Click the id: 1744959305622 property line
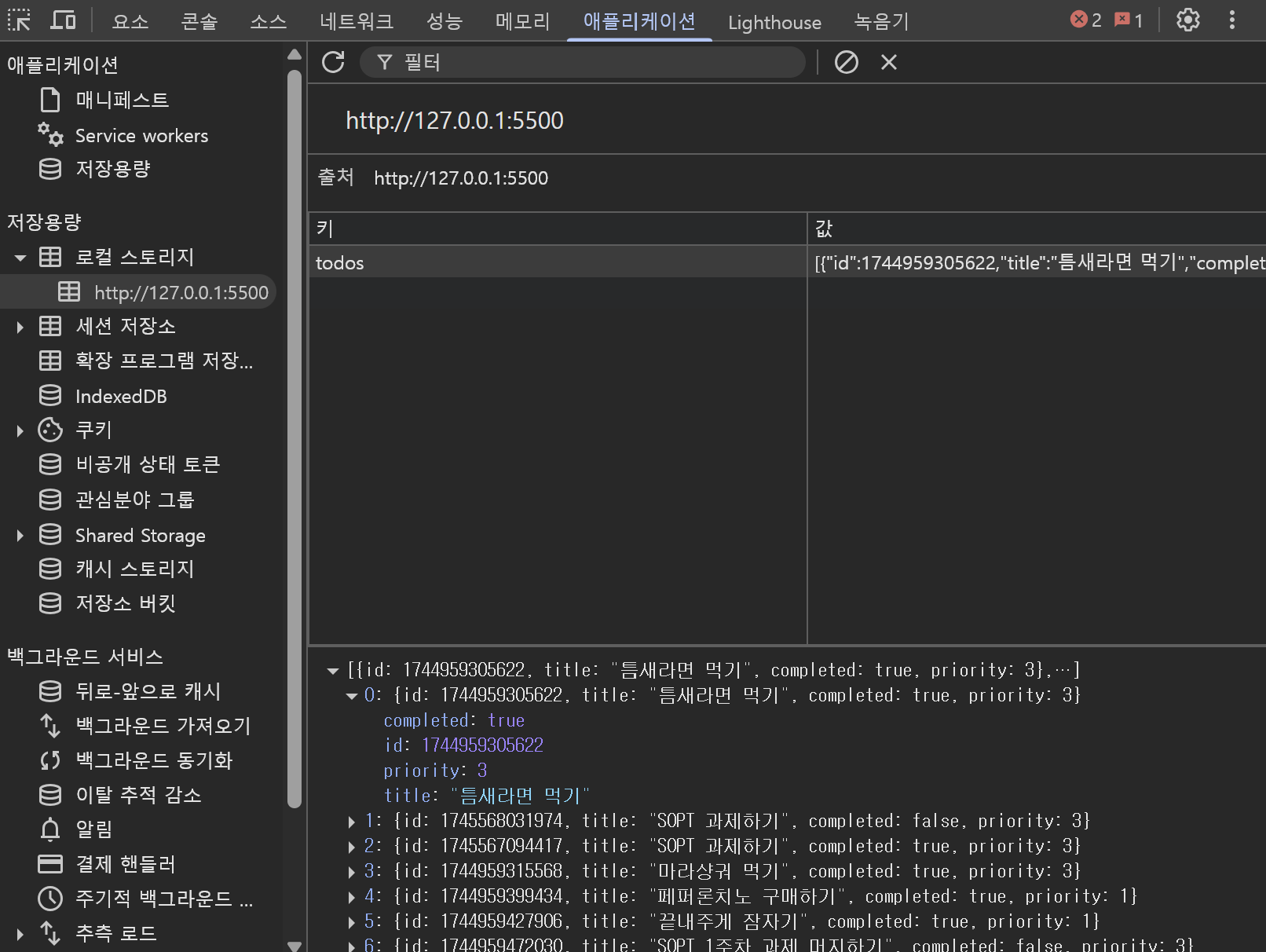1266x952 pixels. point(463,745)
